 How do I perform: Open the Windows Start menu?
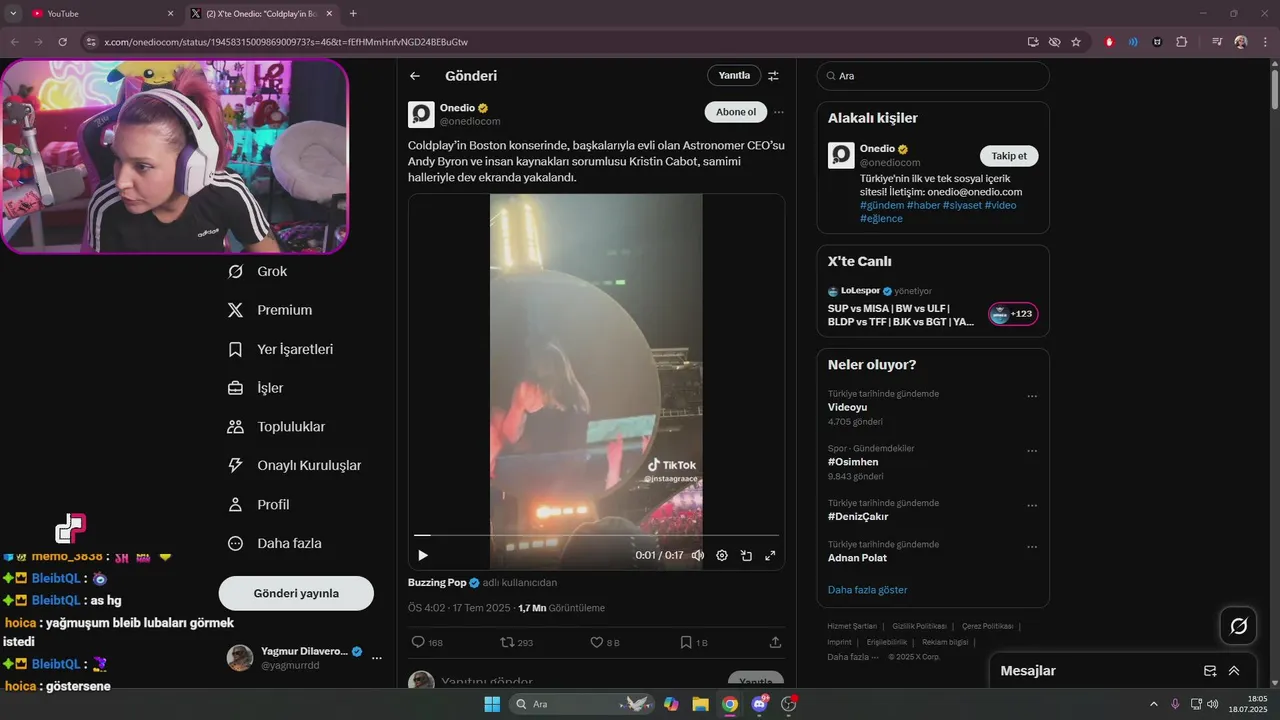[x=492, y=704]
